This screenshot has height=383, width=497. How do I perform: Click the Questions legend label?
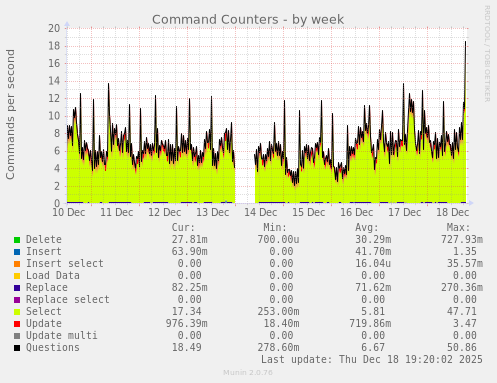(53, 348)
